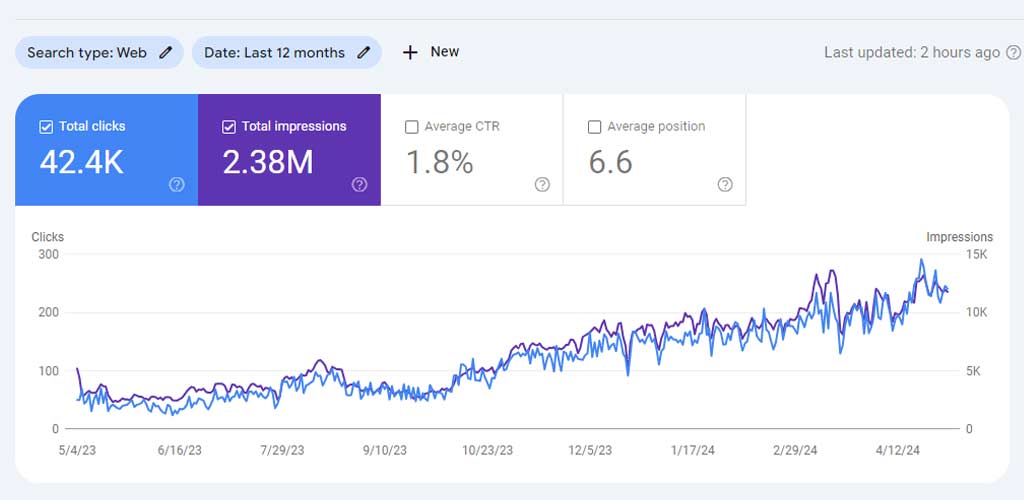Open help icon in Average position card
Screen dimensions: 1024x500
pos(725,185)
